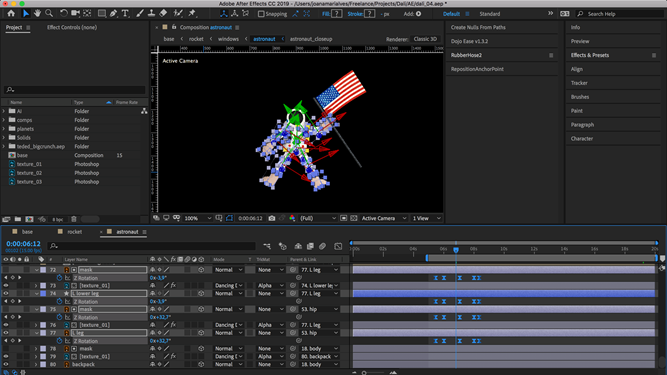Click the Local Axis Mode icon
Viewport: 667px width, 375px height.
pos(224,14)
